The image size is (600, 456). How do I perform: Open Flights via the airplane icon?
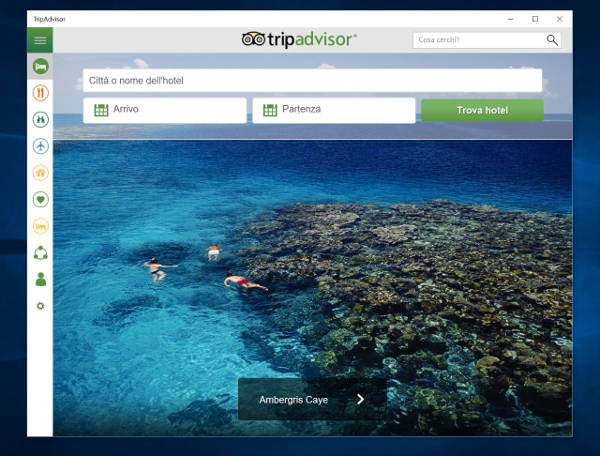[40, 146]
